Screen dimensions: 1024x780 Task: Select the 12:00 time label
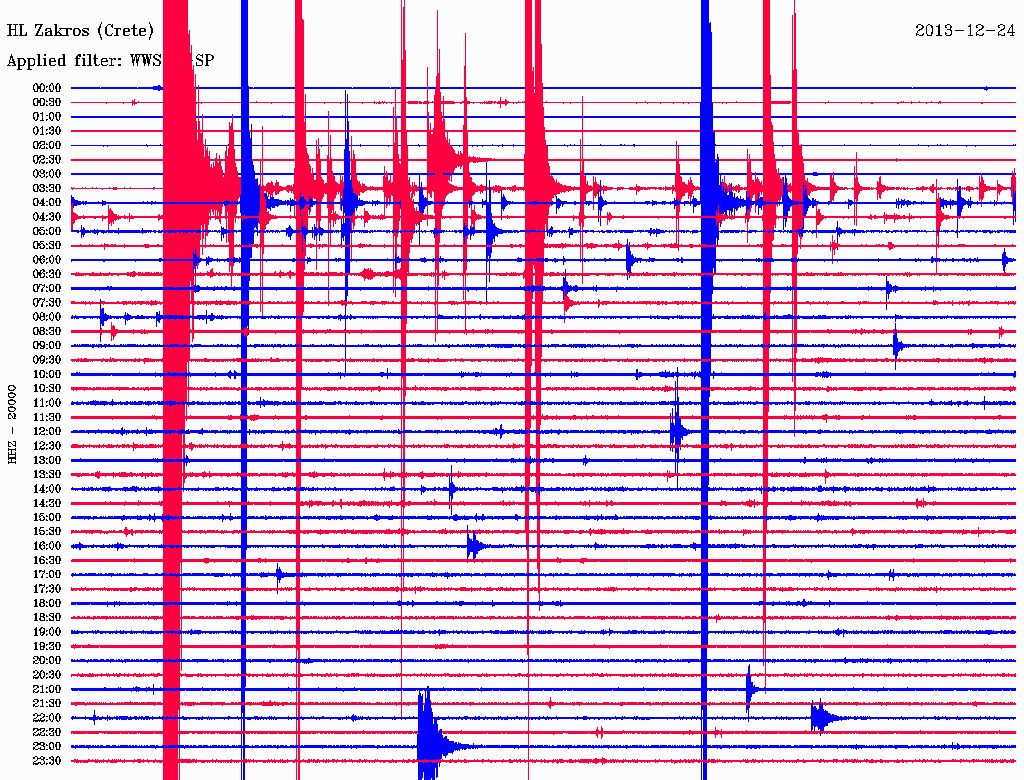47,432
